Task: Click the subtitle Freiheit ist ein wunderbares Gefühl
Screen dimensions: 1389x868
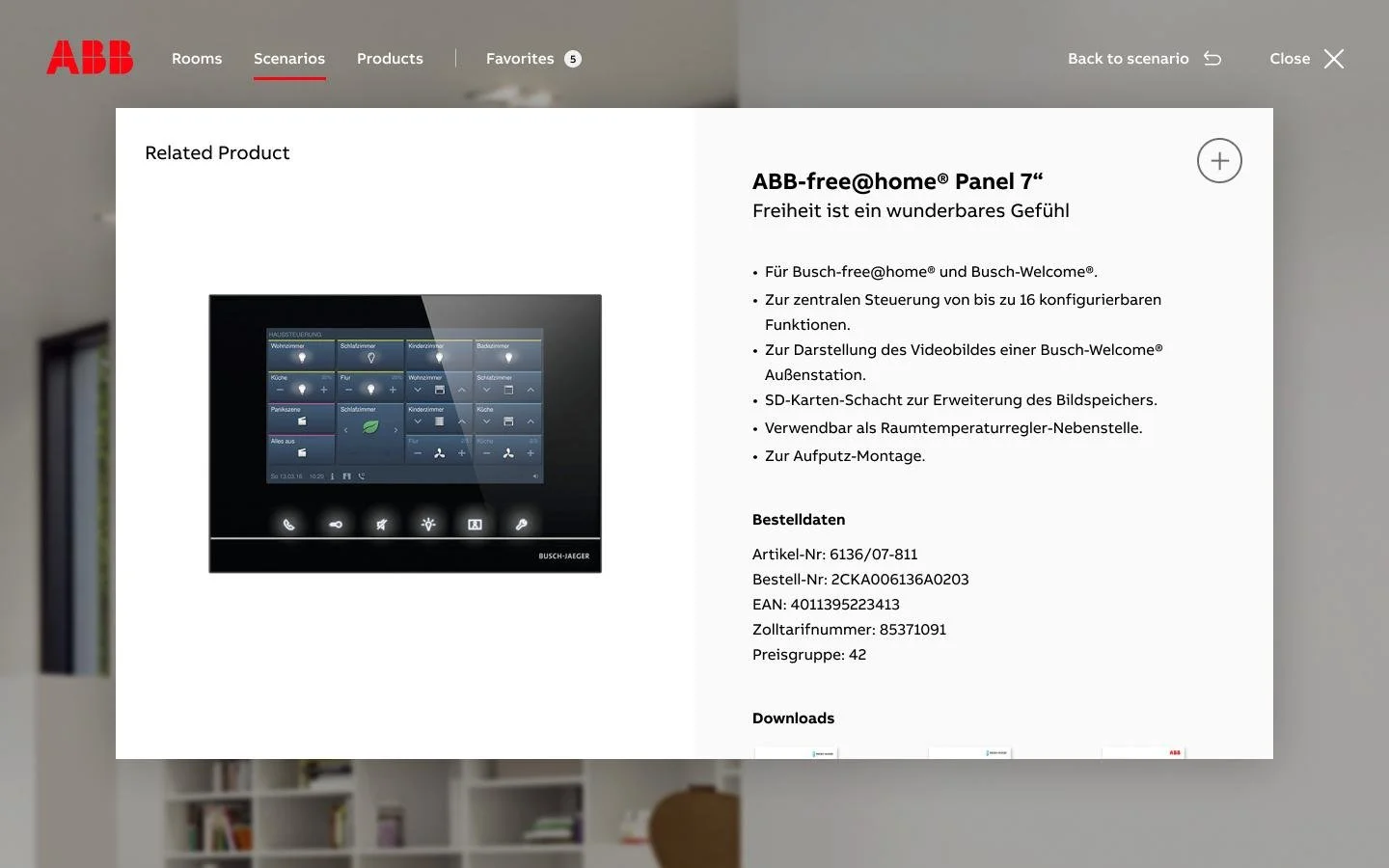Action: pyautogui.click(x=911, y=211)
